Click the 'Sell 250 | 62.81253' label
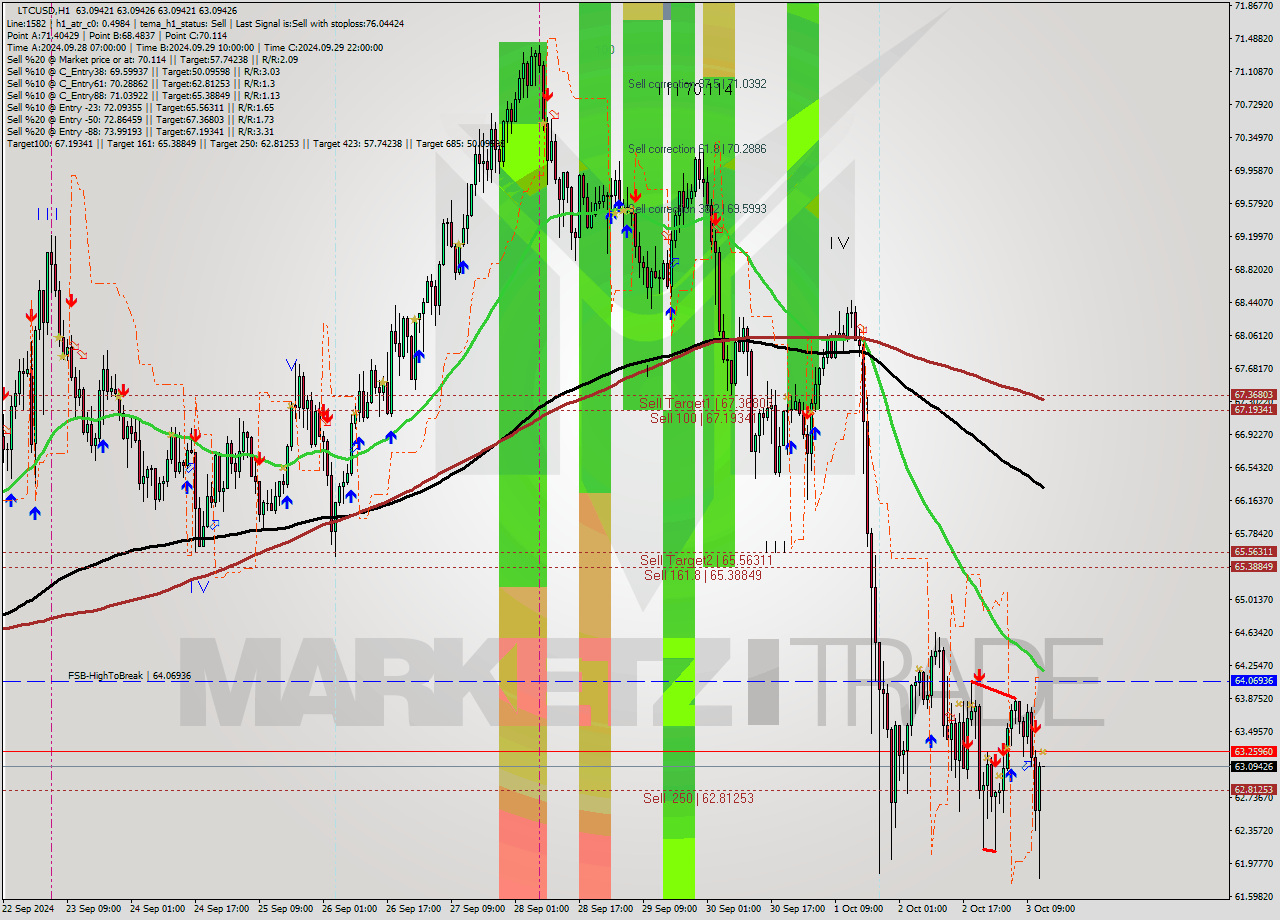Viewport: 1280px width, 920px height. [x=699, y=798]
